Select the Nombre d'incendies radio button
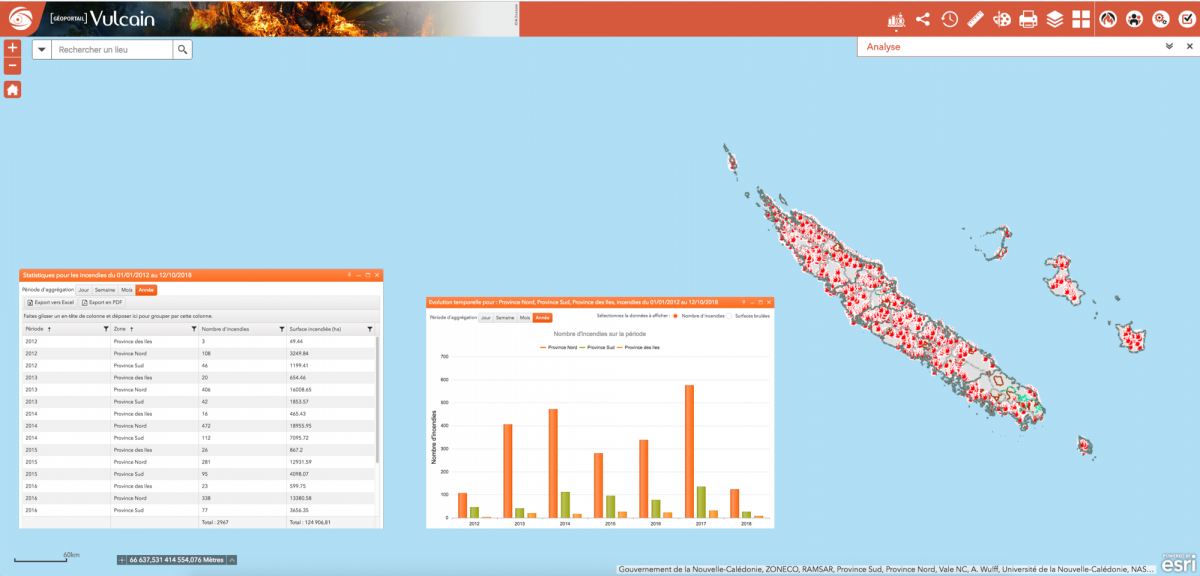Screen dimensions: 1200x576 (x=676, y=316)
